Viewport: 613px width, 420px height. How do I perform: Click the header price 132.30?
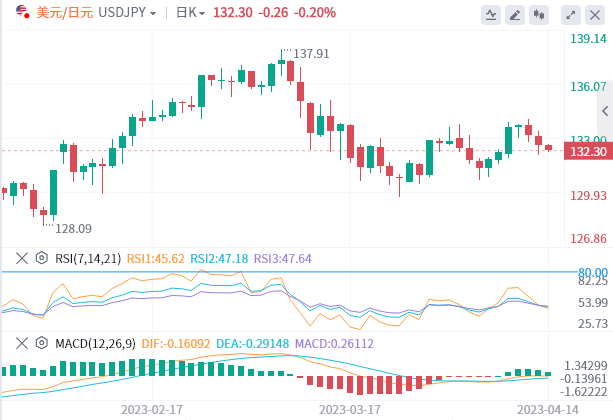click(233, 13)
